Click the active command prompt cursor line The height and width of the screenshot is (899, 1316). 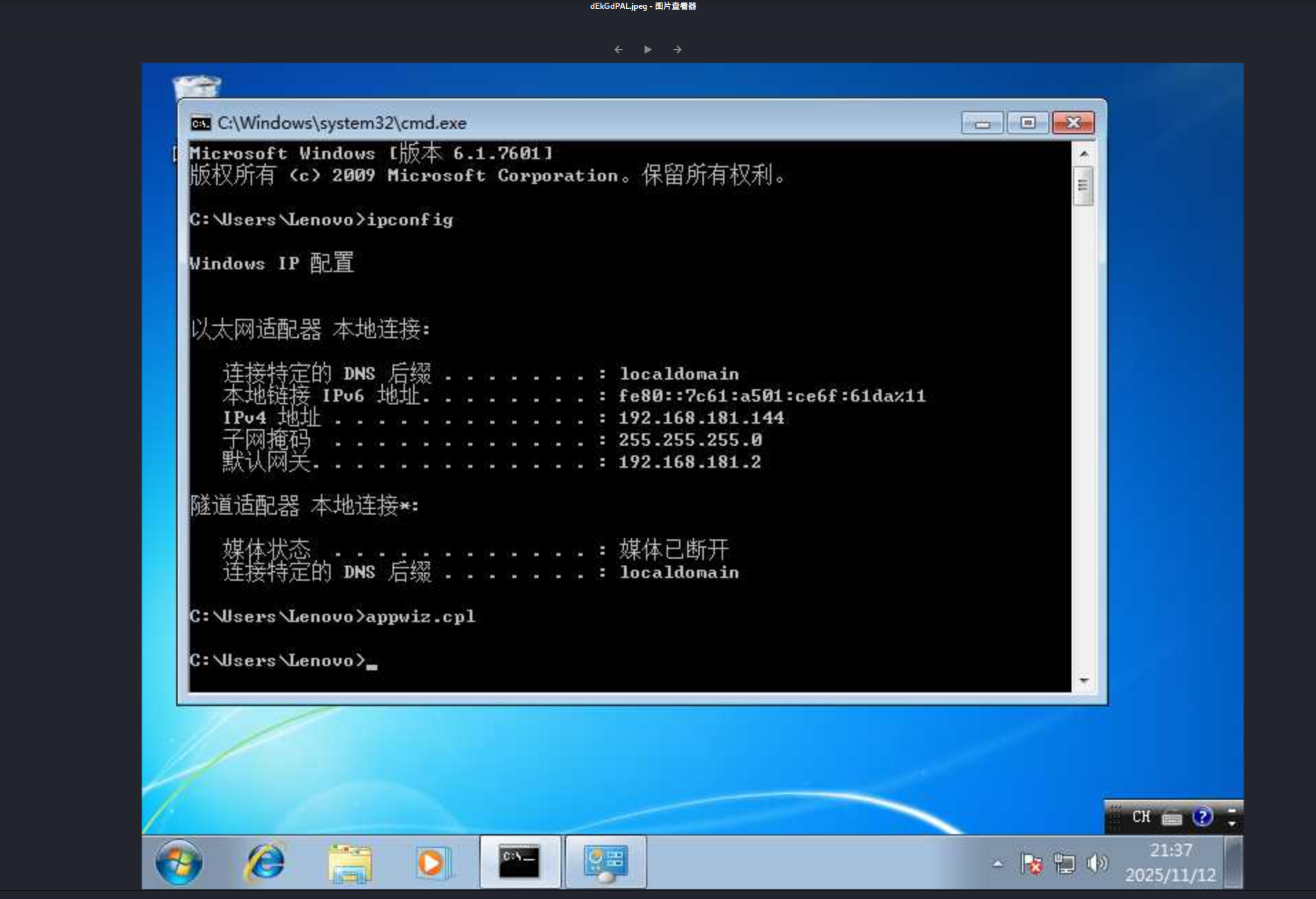(284, 661)
